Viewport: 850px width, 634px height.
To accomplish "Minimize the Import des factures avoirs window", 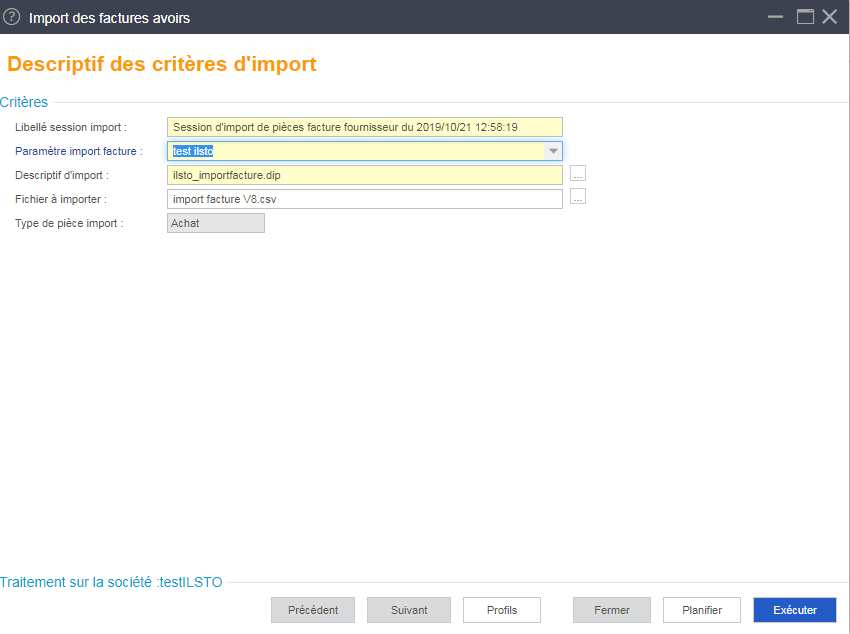I will click(x=775, y=17).
